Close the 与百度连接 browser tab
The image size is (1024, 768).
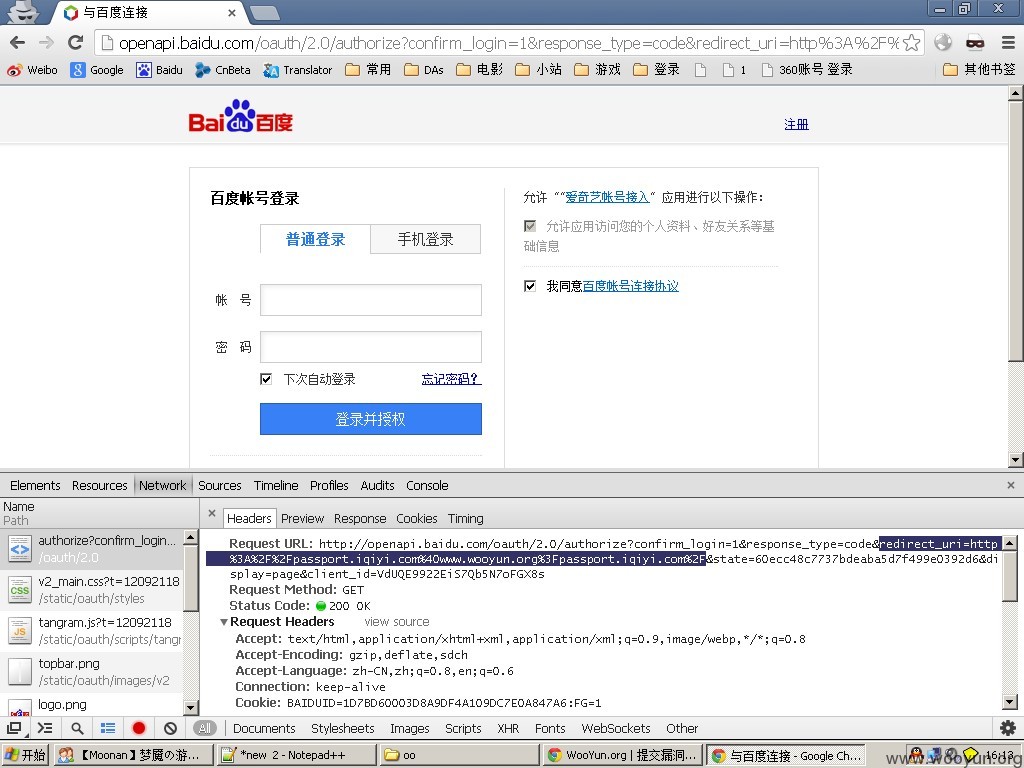click(232, 13)
